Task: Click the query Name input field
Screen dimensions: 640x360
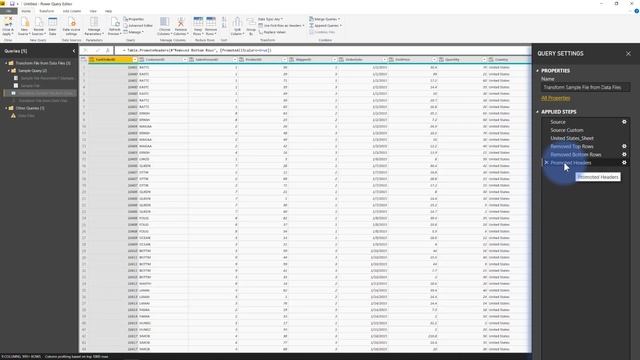Action: click(586, 87)
